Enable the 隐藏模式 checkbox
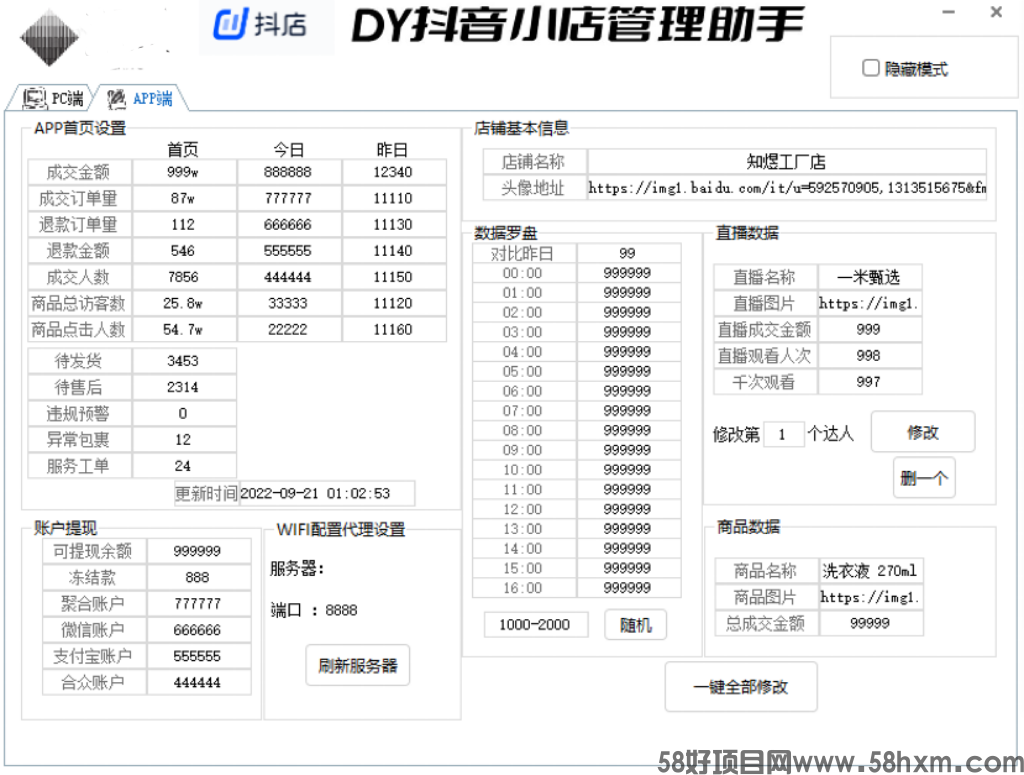 pos(871,68)
